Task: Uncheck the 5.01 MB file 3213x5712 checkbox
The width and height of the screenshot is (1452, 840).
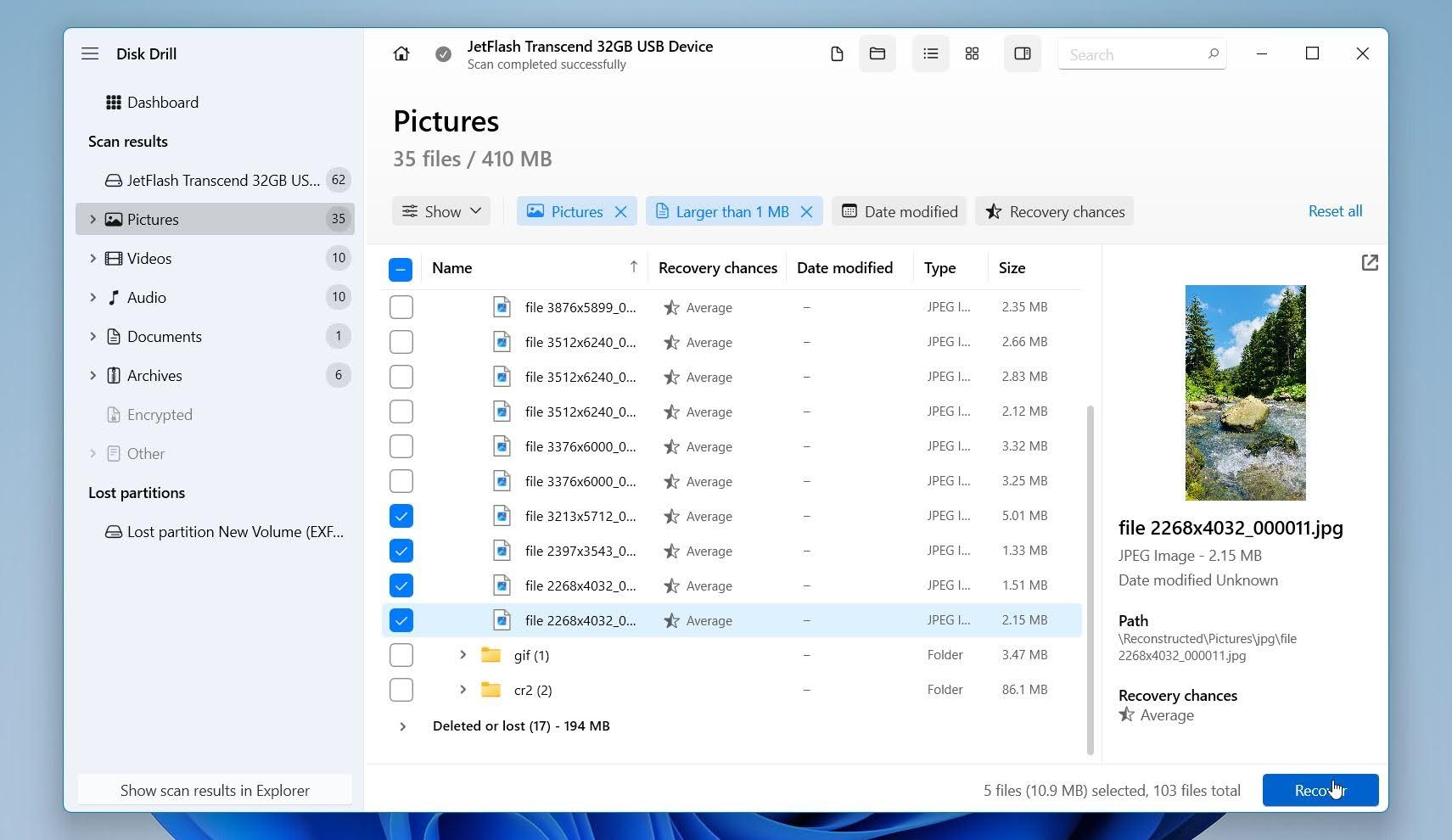Action: (x=401, y=516)
